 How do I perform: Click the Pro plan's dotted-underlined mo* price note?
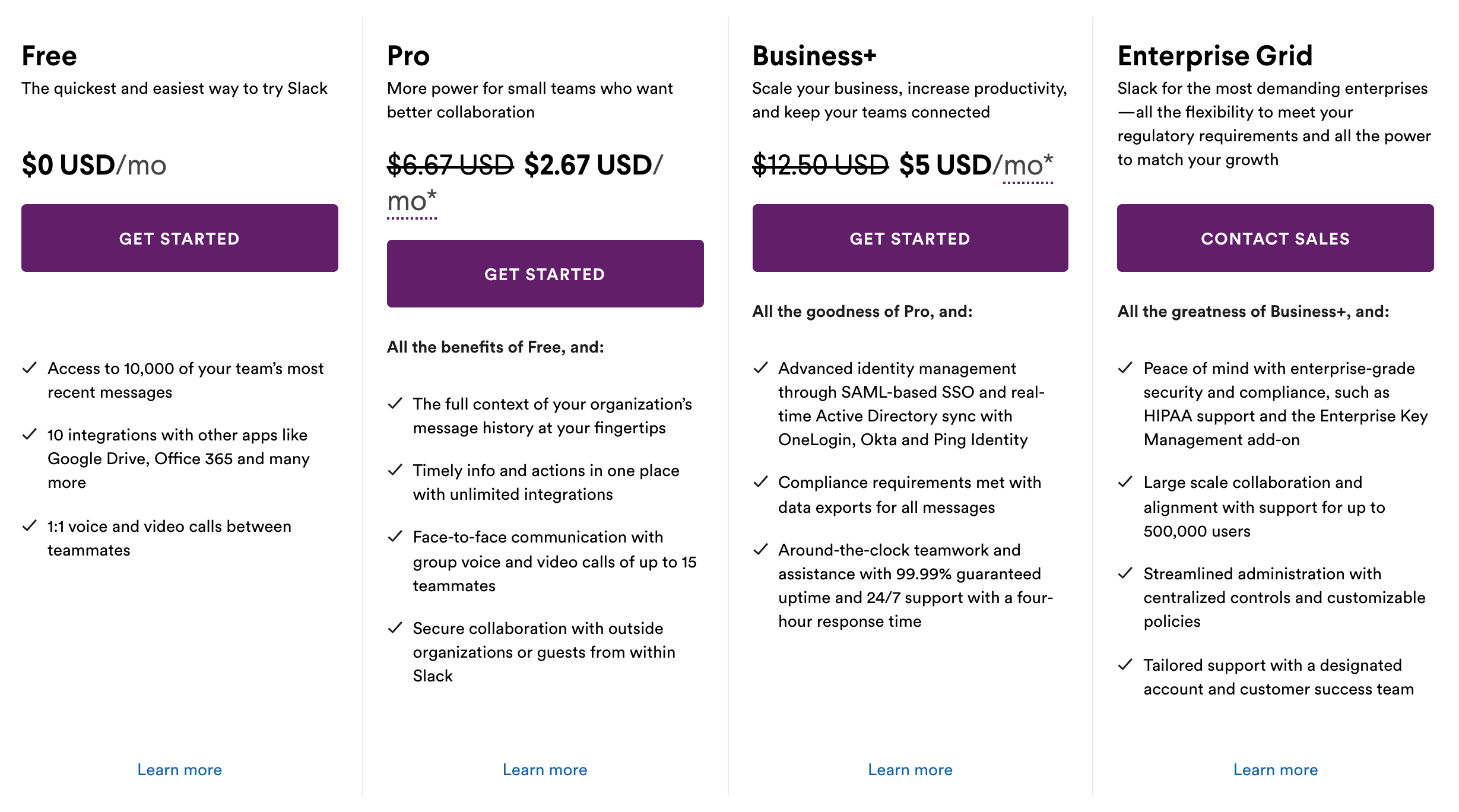point(412,202)
